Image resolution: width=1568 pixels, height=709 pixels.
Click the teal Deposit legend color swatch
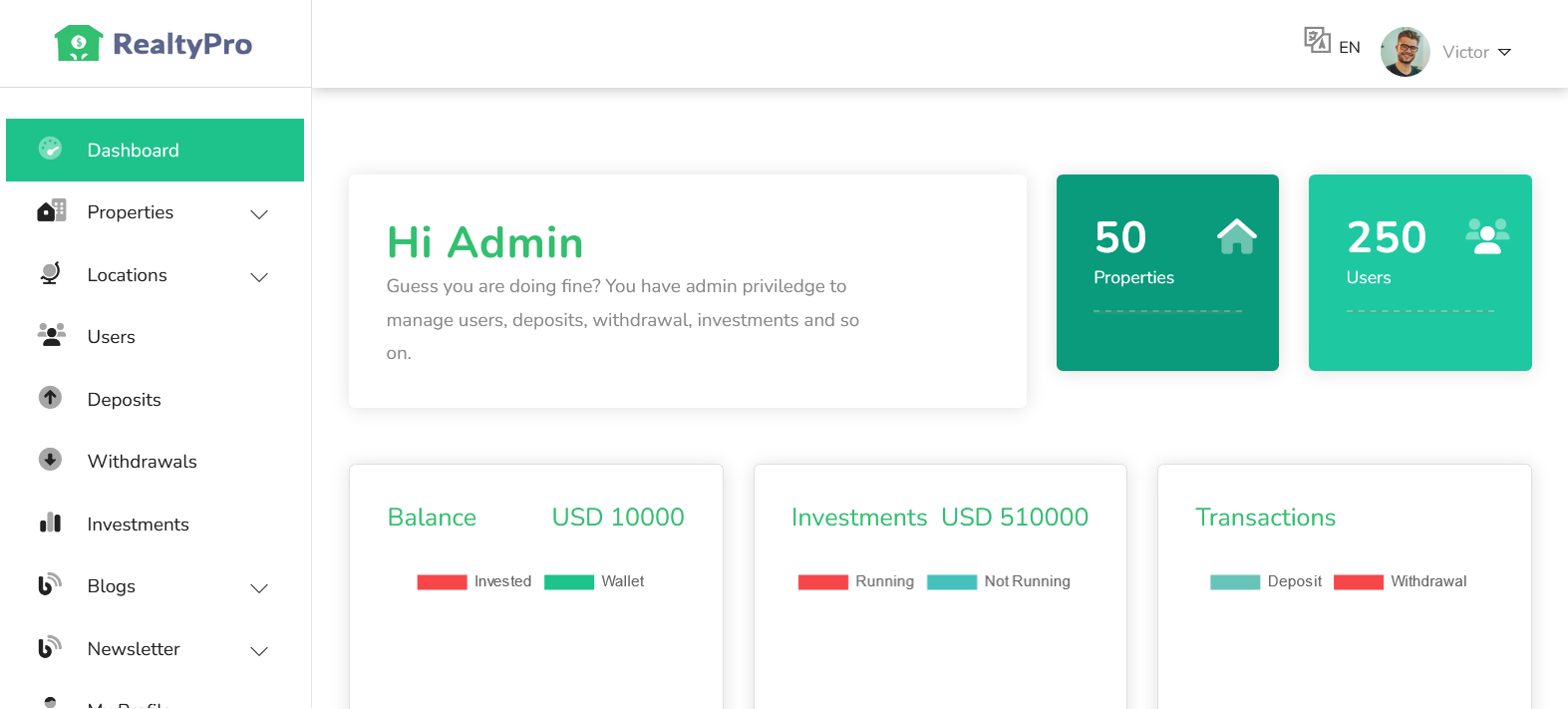(1235, 582)
